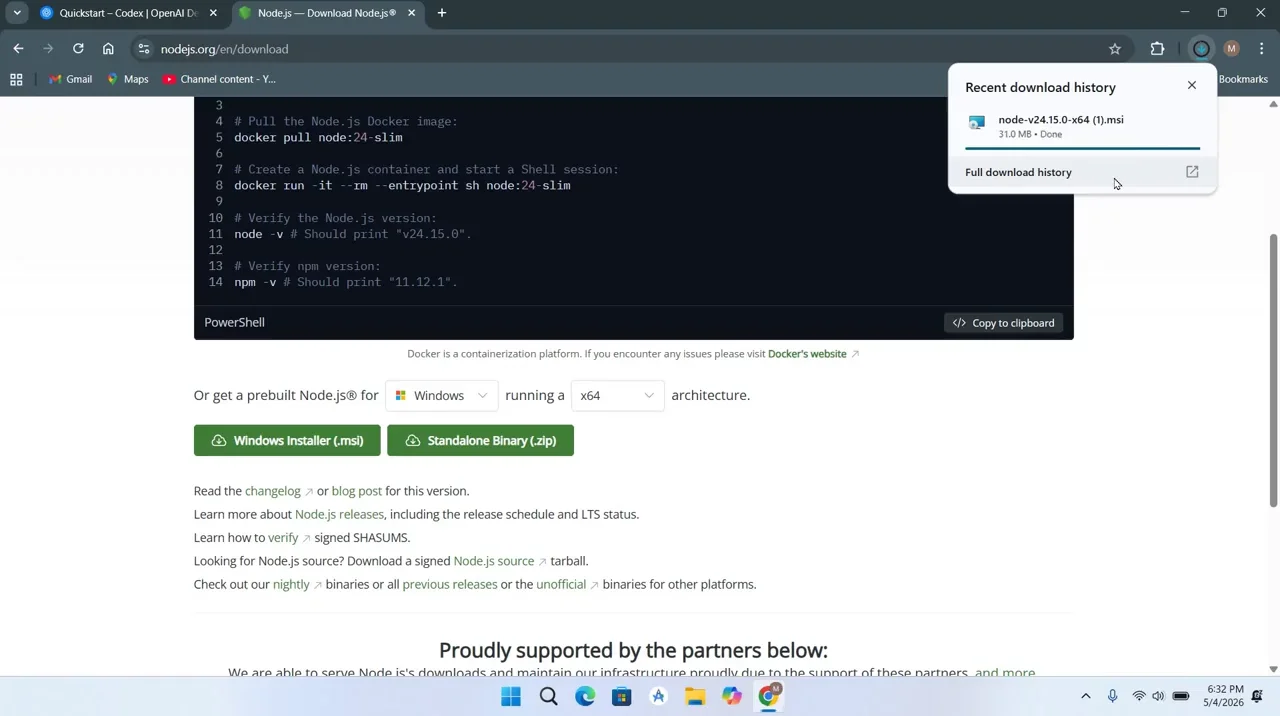Open node-v24.15.0-x64 (1).msi download entry
The width and height of the screenshot is (1280, 716).
1082,126
